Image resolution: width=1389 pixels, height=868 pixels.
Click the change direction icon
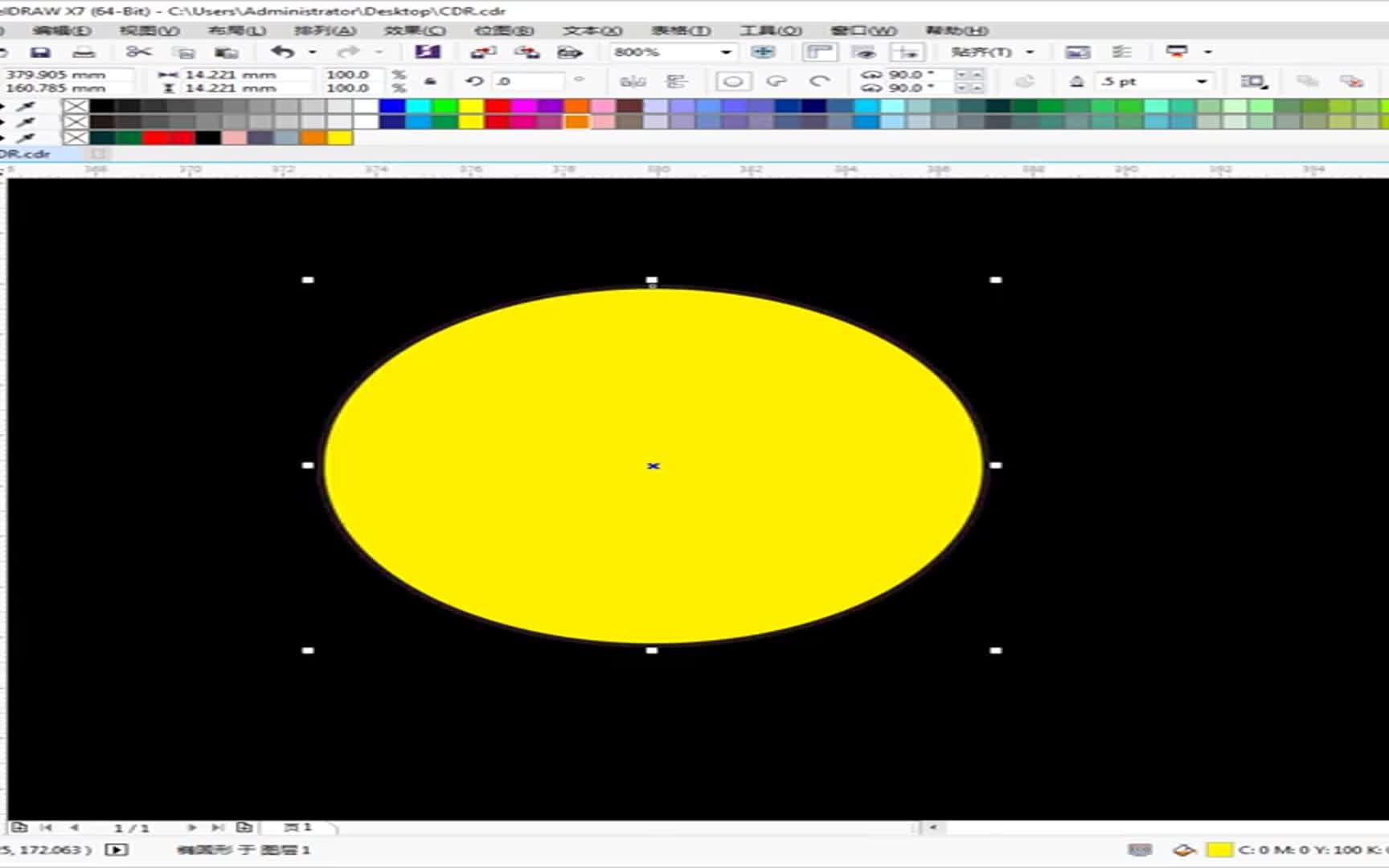click(1025, 81)
